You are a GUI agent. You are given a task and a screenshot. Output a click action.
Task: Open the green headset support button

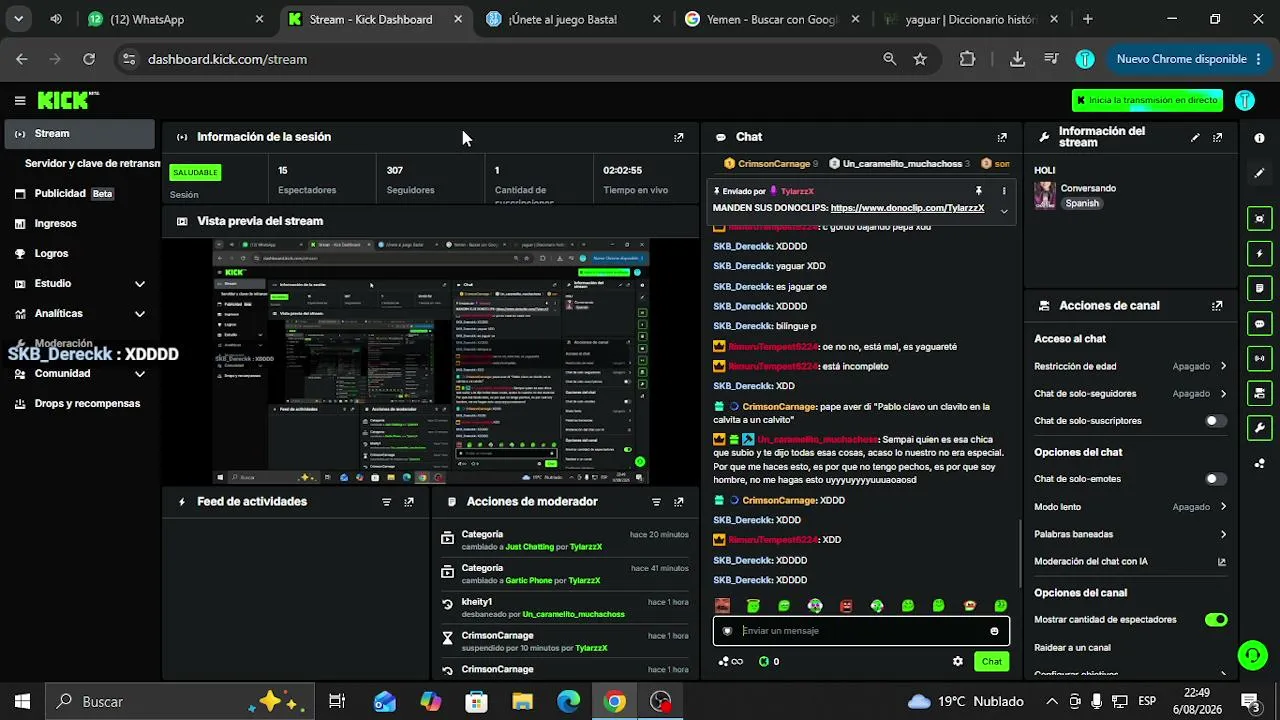(1252, 656)
